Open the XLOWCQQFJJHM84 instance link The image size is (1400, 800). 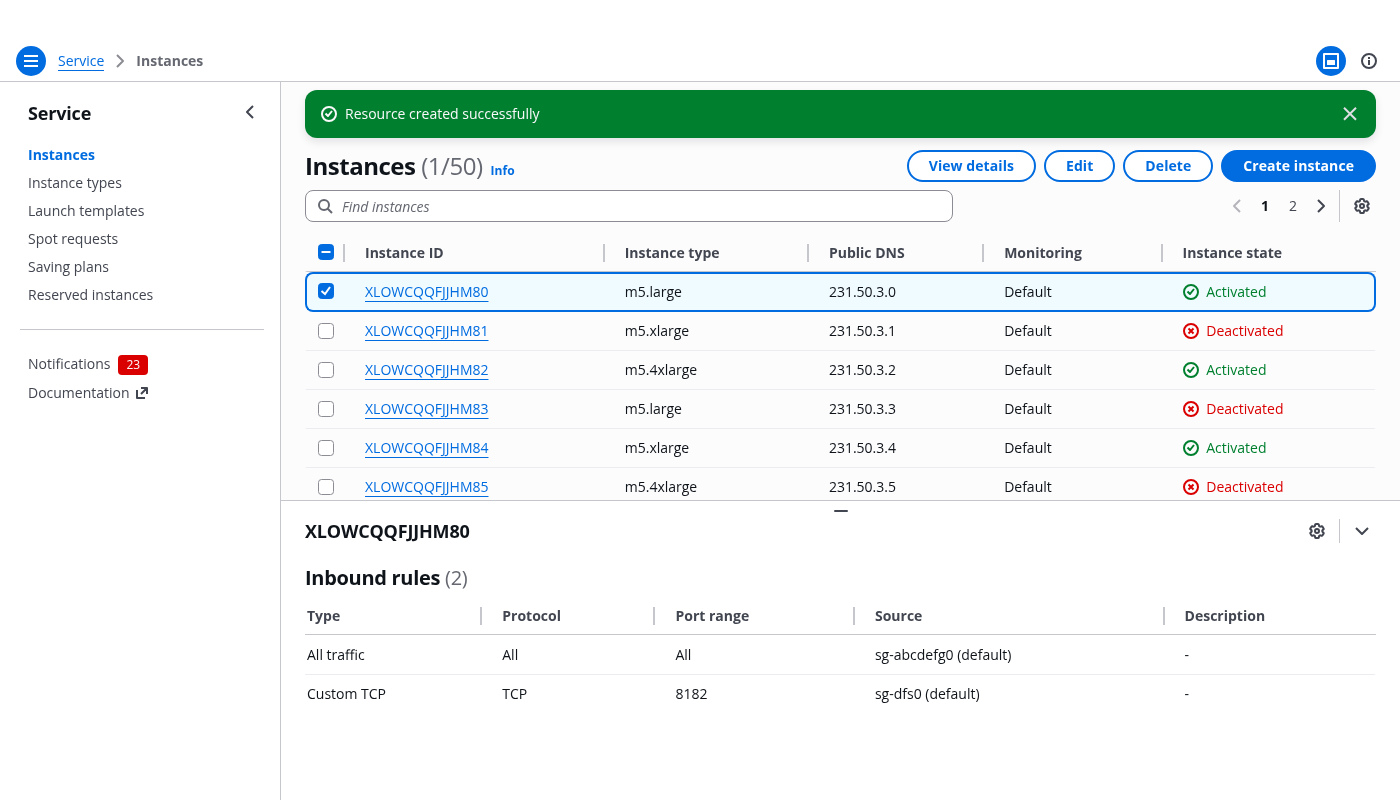click(x=426, y=448)
